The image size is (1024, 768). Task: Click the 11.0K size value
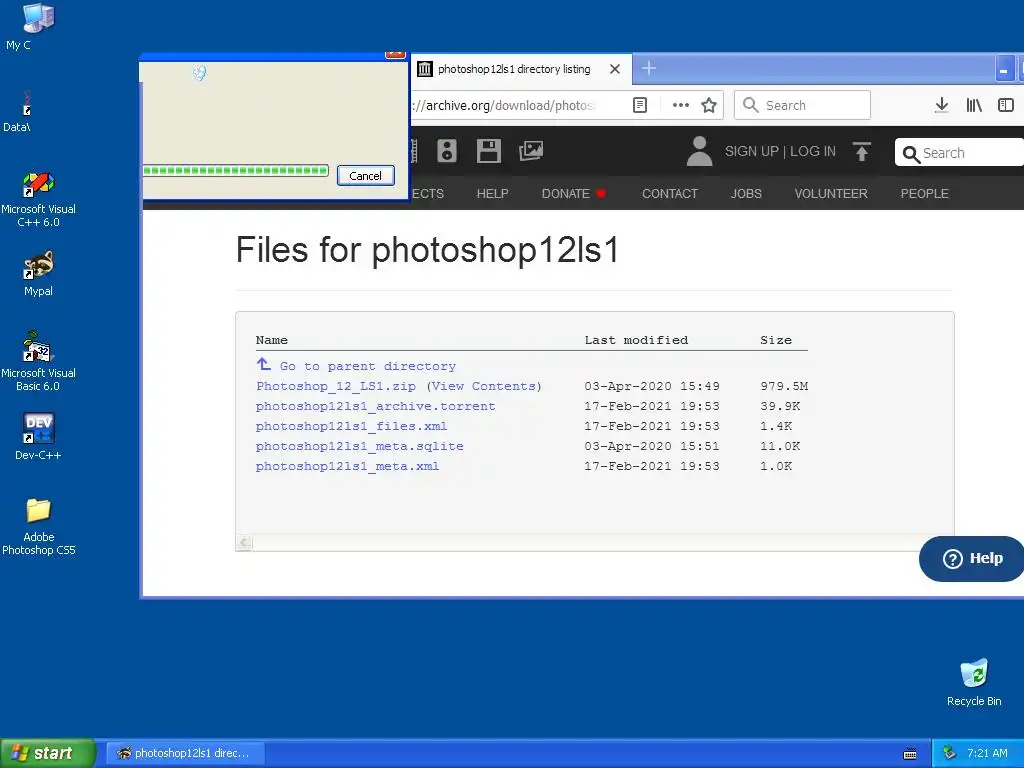click(x=780, y=446)
